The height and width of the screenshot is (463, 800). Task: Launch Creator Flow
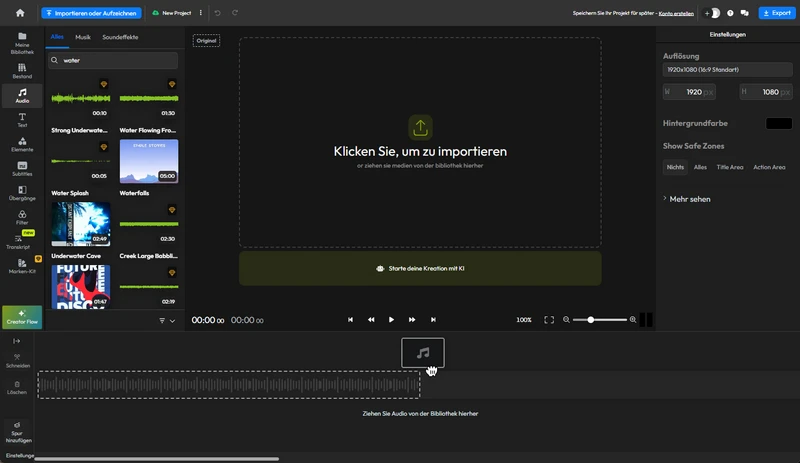pos(22,316)
